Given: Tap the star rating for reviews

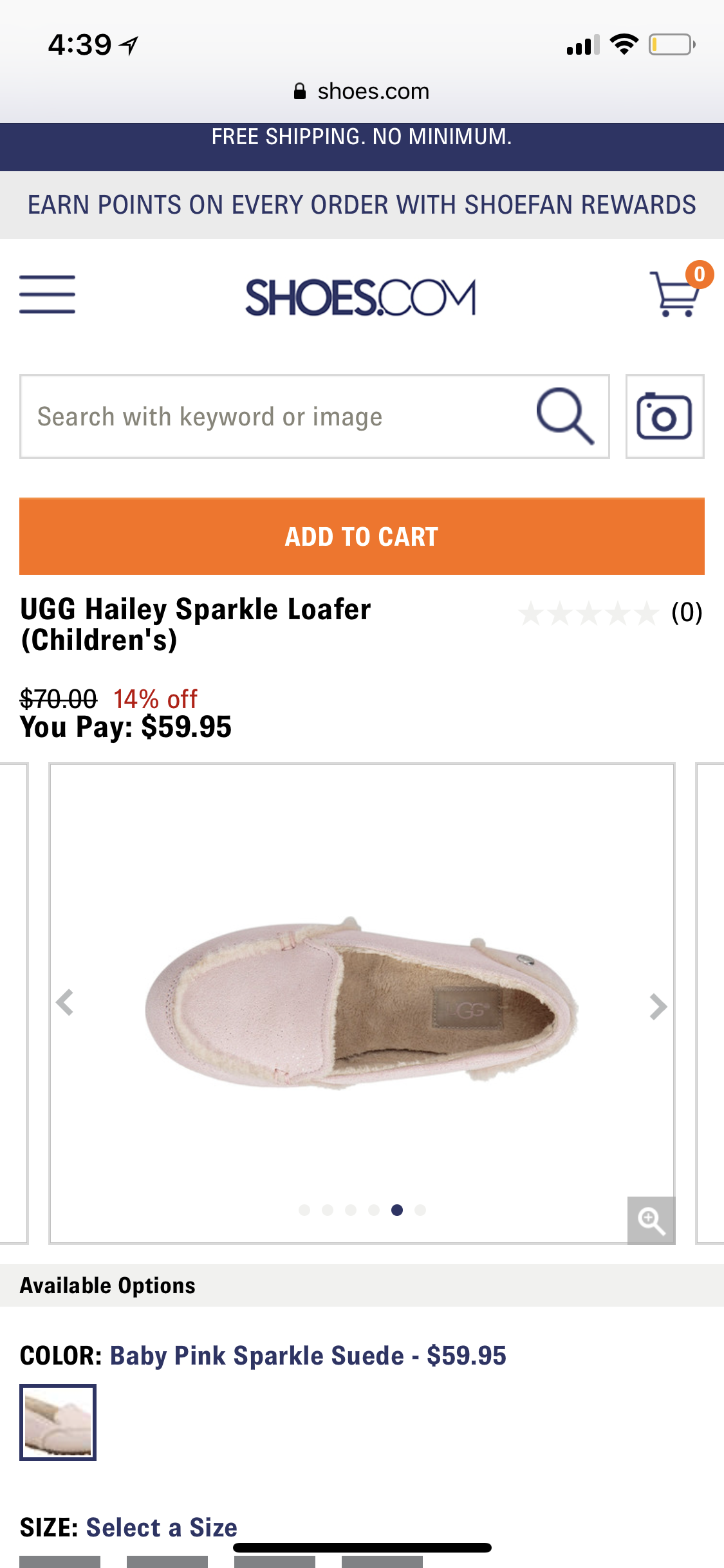Looking at the screenshot, I should pos(588,613).
